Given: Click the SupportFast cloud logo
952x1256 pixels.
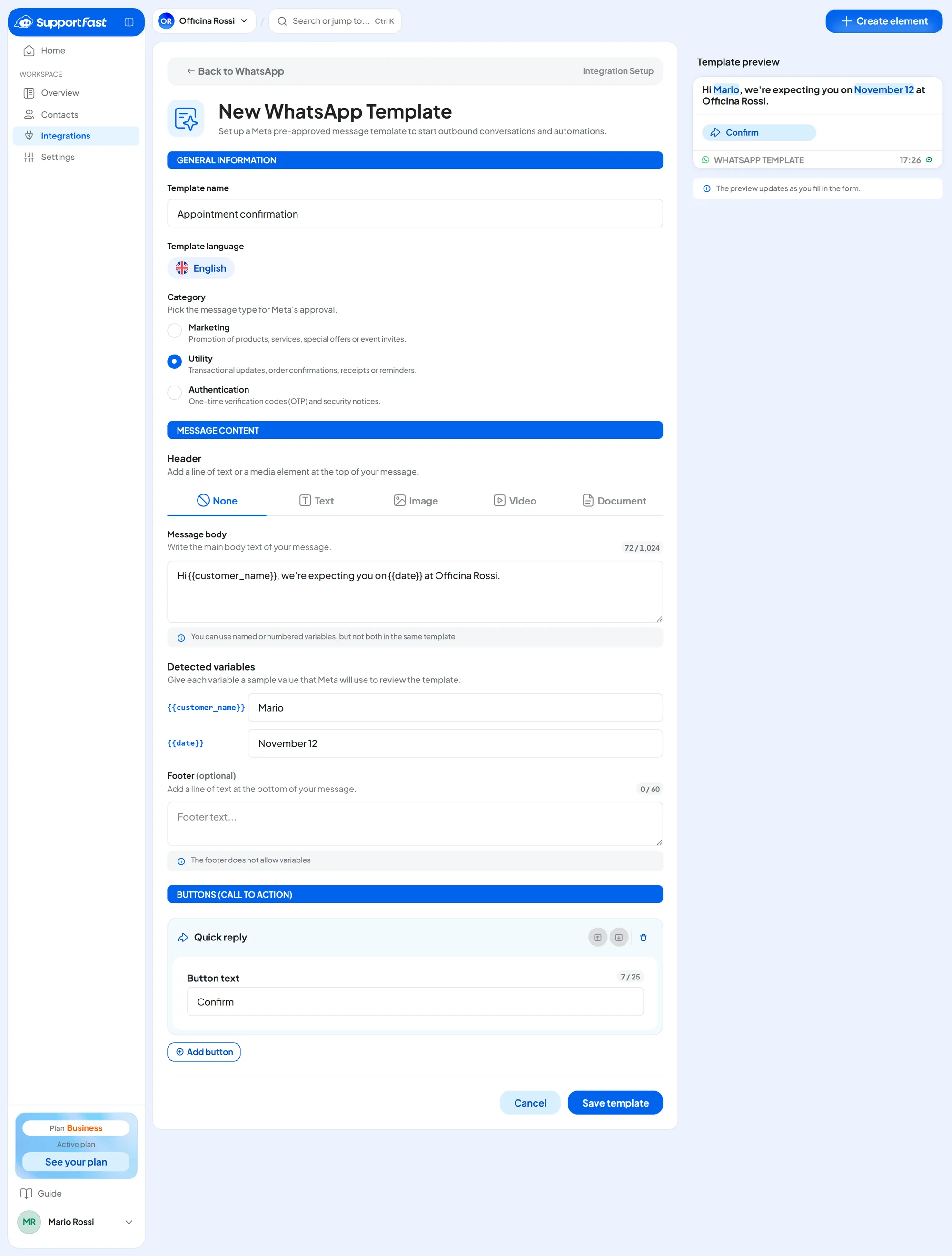Looking at the screenshot, I should pyautogui.click(x=24, y=21).
